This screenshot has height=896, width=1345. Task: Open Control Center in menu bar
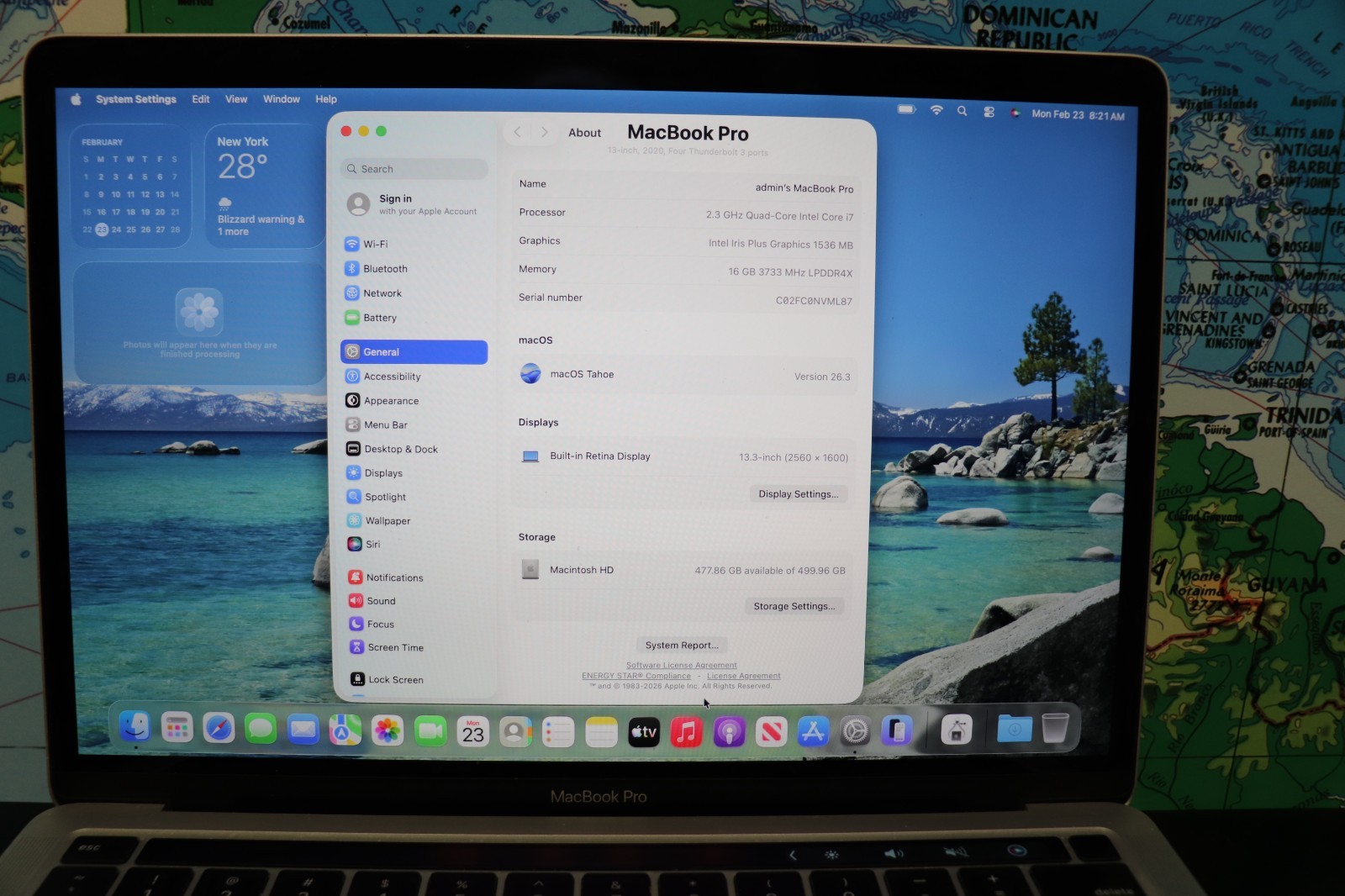(x=989, y=112)
